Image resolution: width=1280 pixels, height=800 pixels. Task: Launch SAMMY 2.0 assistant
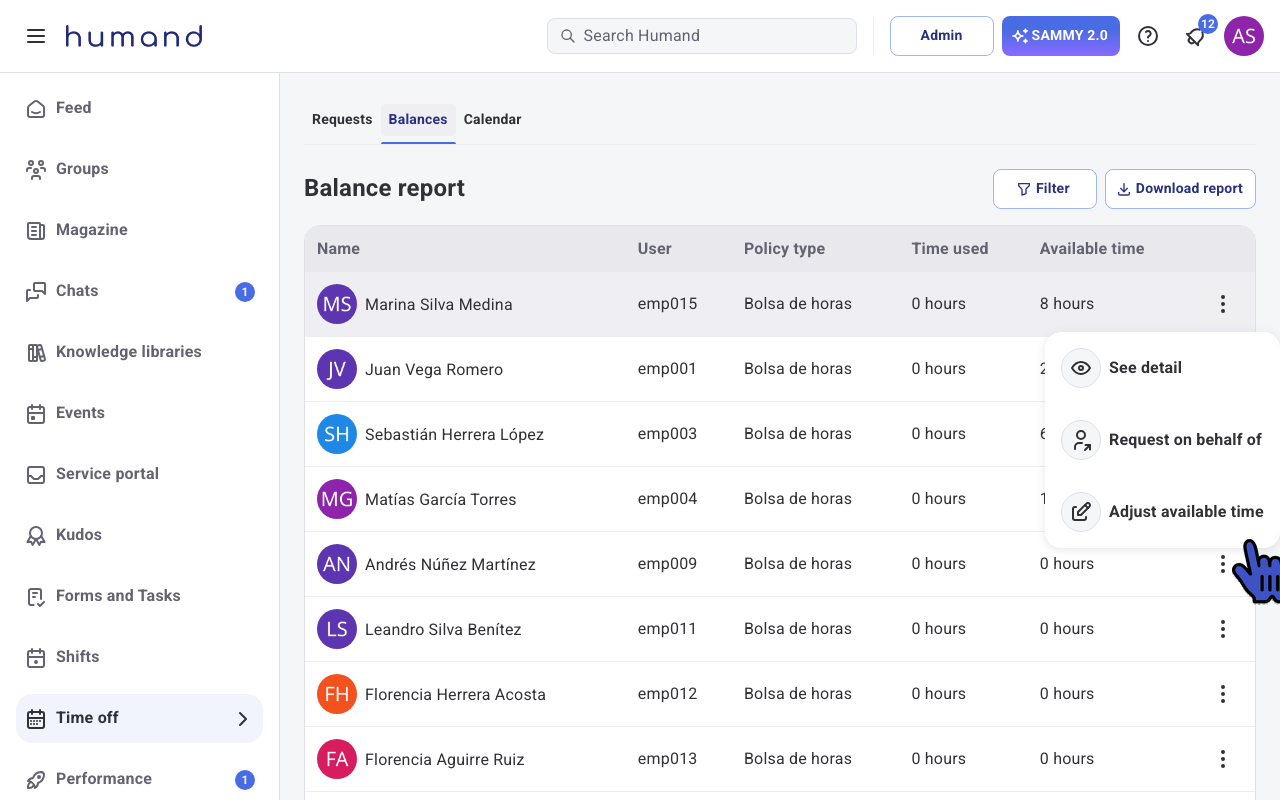click(1060, 36)
